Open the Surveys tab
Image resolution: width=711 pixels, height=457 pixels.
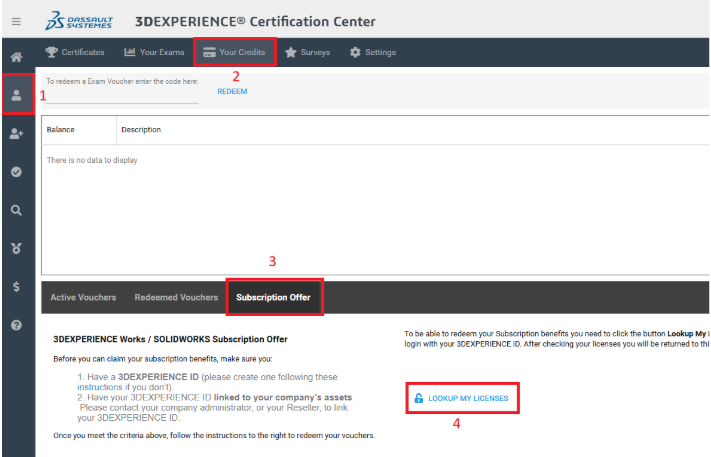pos(307,52)
